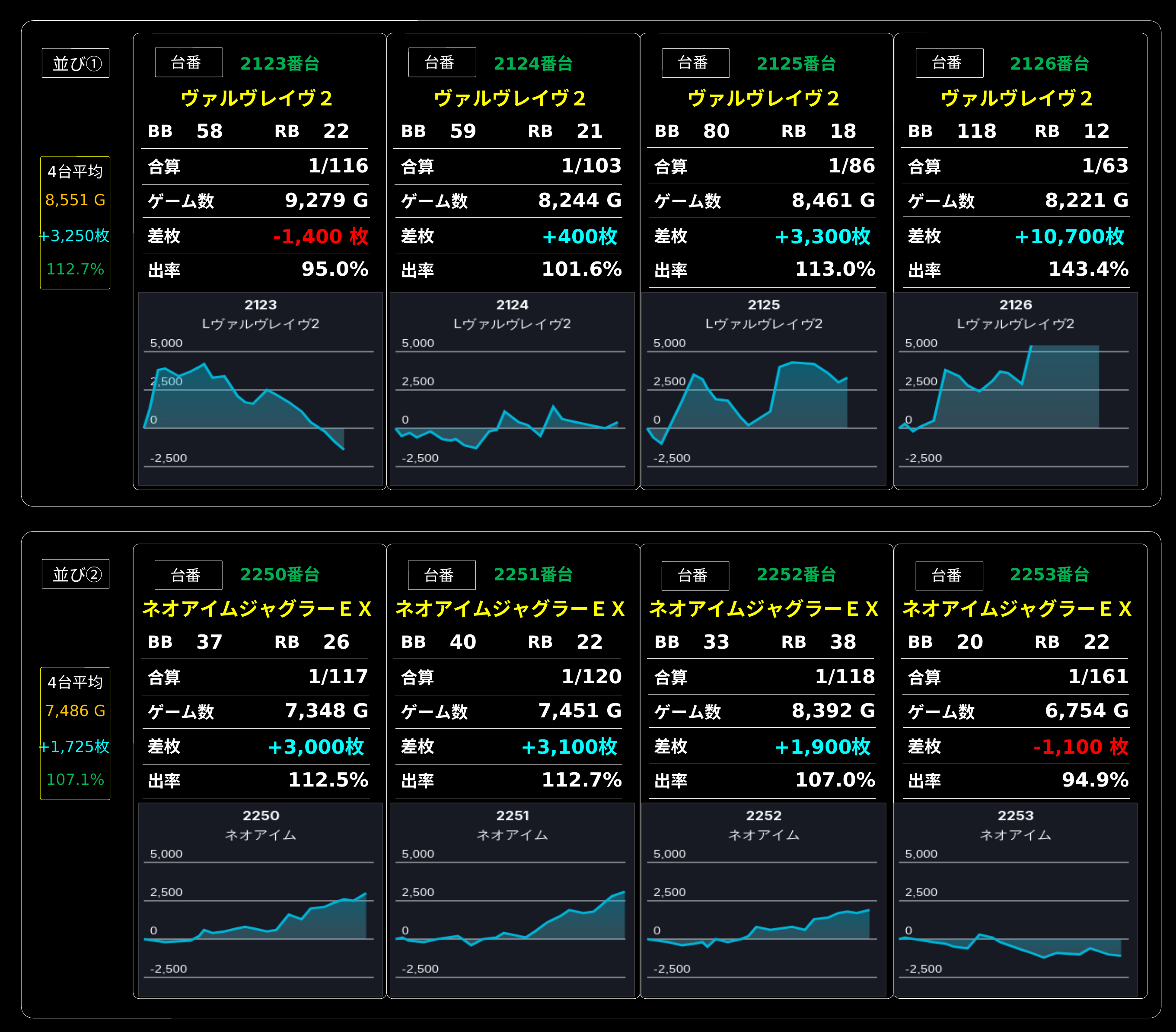The width and height of the screenshot is (1176, 1032).
Task: Click the 合算 value 1/63
Action: (x=1105, y=166)
